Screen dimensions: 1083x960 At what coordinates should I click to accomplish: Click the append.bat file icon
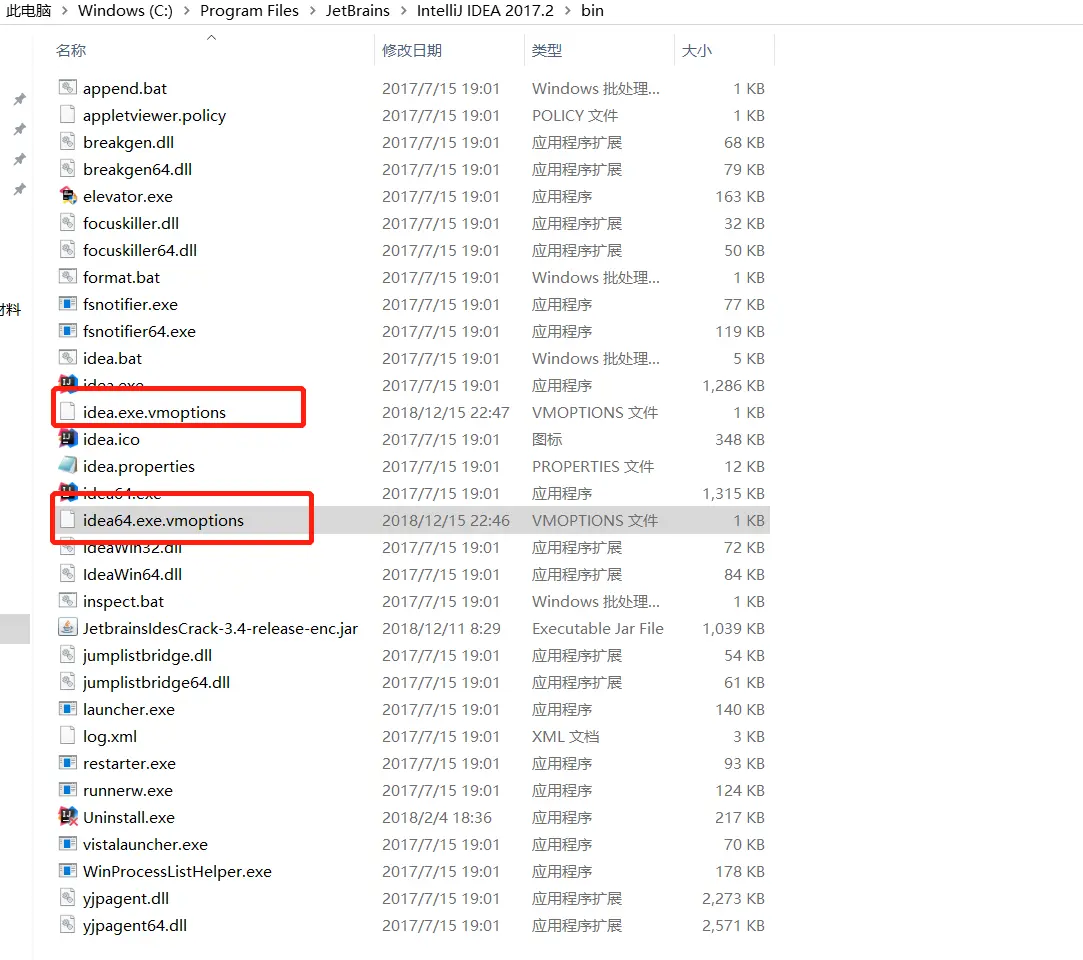pyautogui.click(x=68, y=88)
